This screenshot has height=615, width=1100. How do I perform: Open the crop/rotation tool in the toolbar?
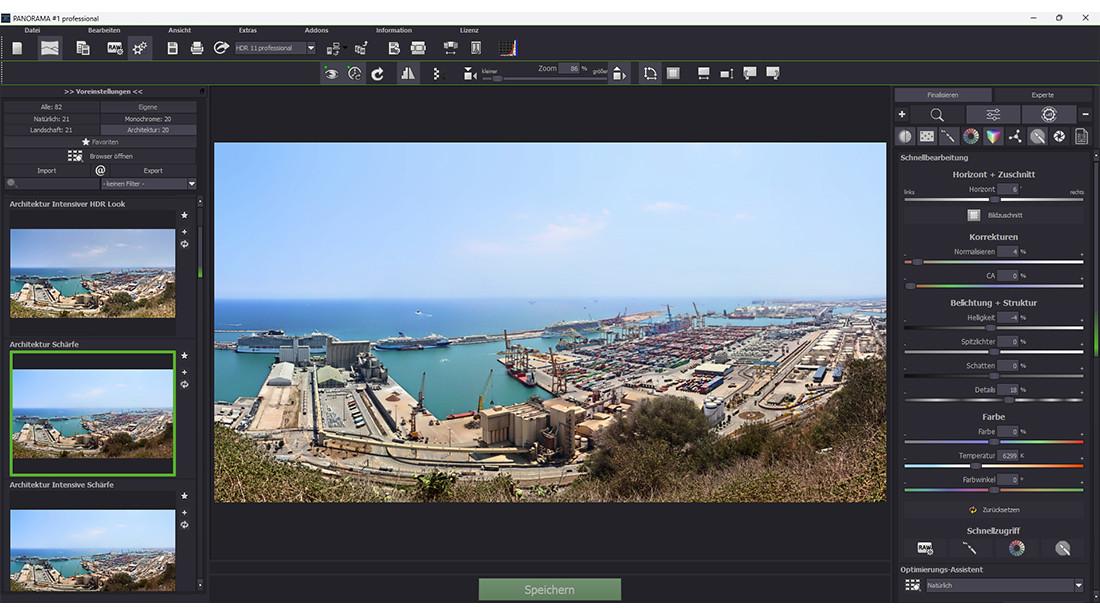click(649, 72)
